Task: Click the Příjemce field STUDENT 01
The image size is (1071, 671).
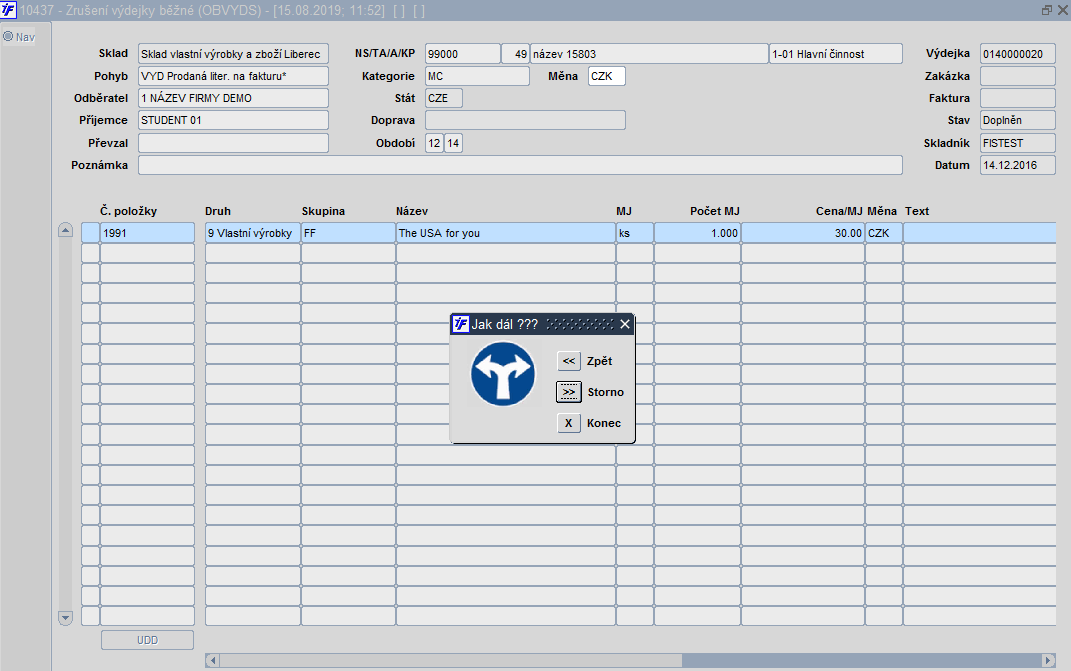Action: point(233,120)
